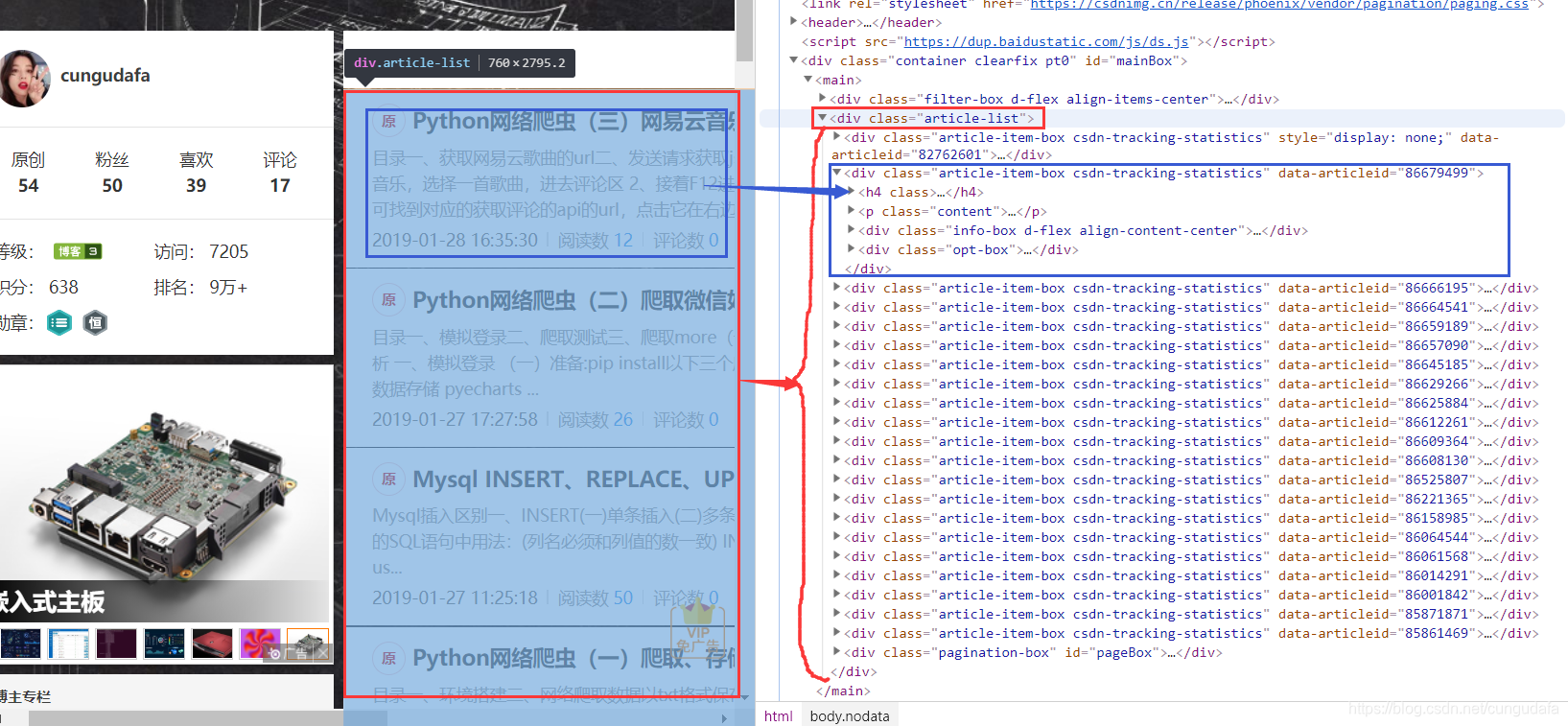Collapse the div container clearfix mainBox node
This screenshot has height=726, width=1568.
click(794, 60)
